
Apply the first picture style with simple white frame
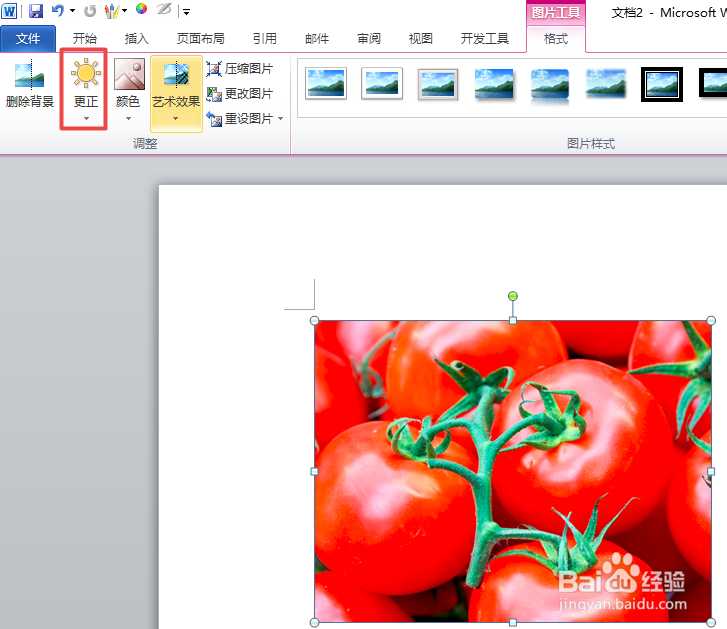[x=326, y=83]
